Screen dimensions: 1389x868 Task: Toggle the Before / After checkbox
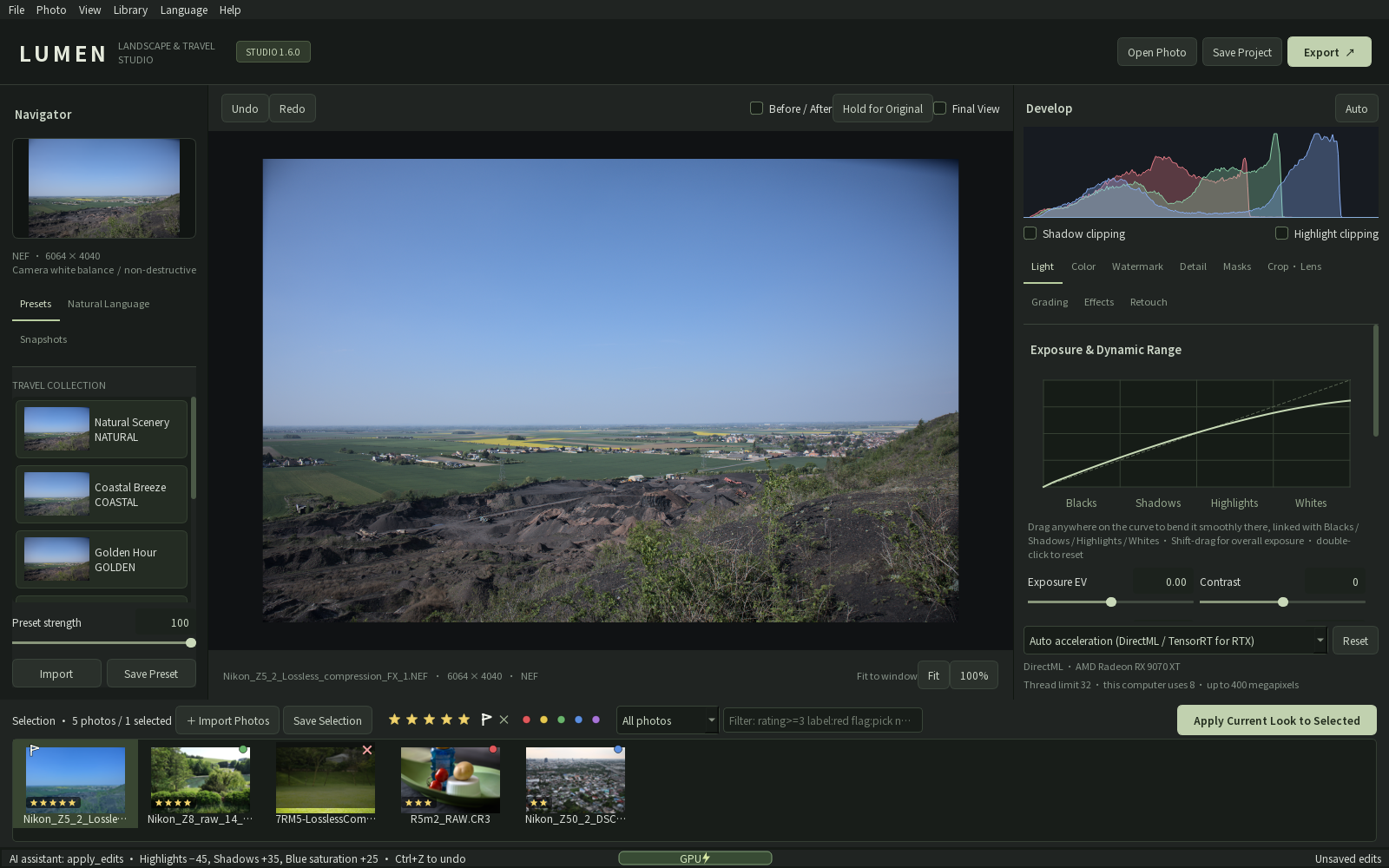(x=756, y=108)
